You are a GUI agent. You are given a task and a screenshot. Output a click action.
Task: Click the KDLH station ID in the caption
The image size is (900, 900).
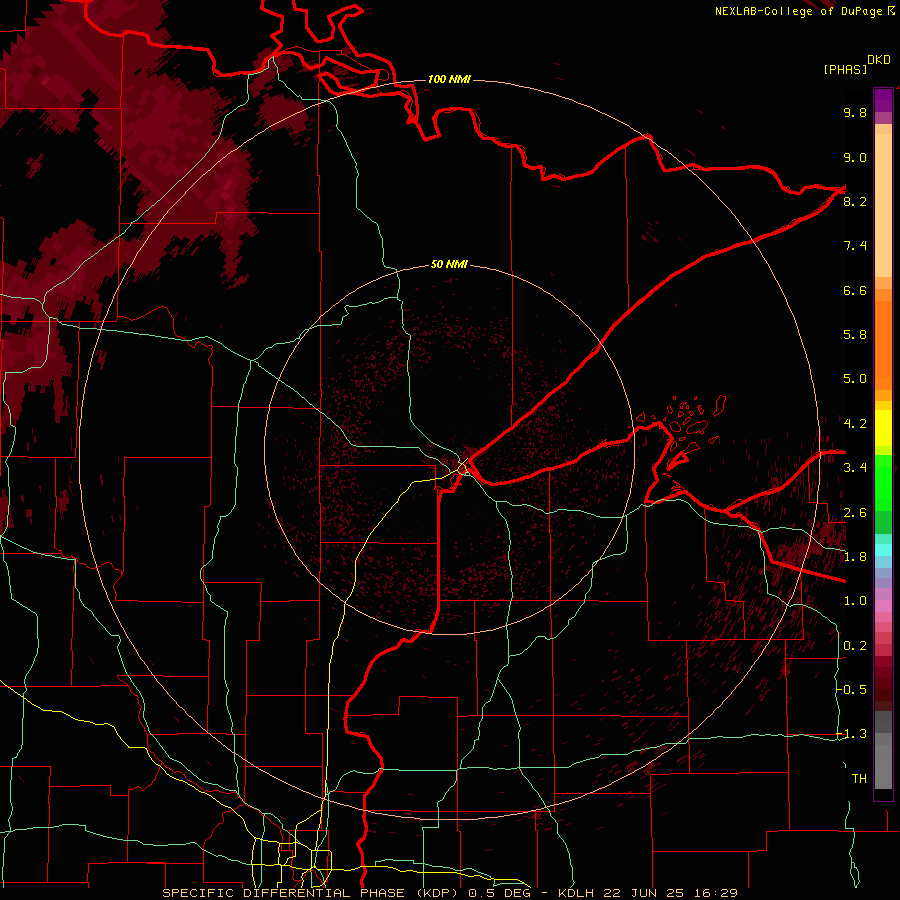click(576, 893)
